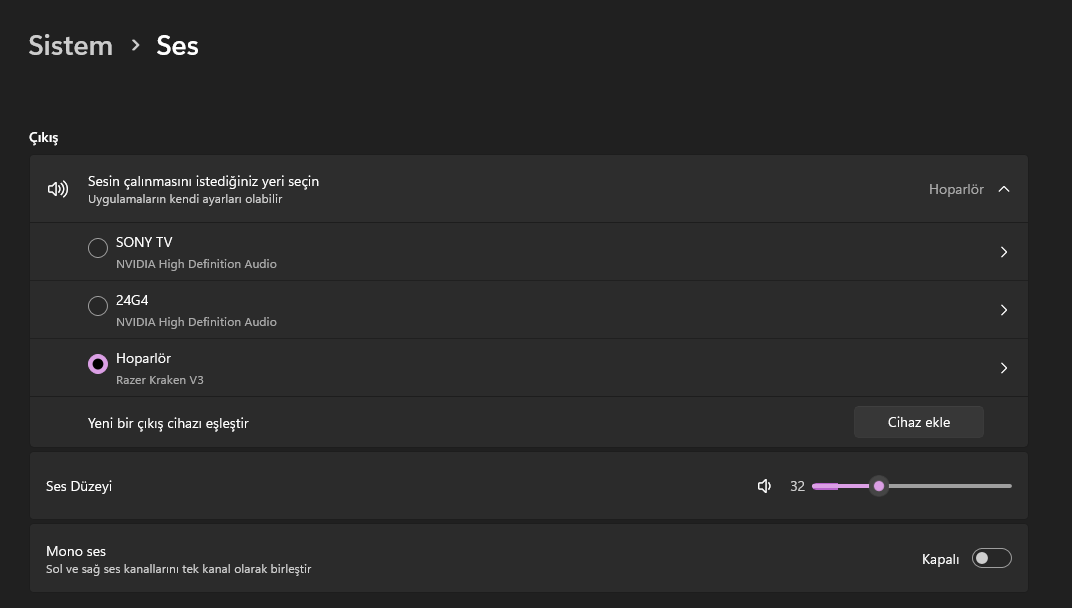Click the output speaker icon
Viewport: 1072px width, 608px height.
tap(58, 189)
